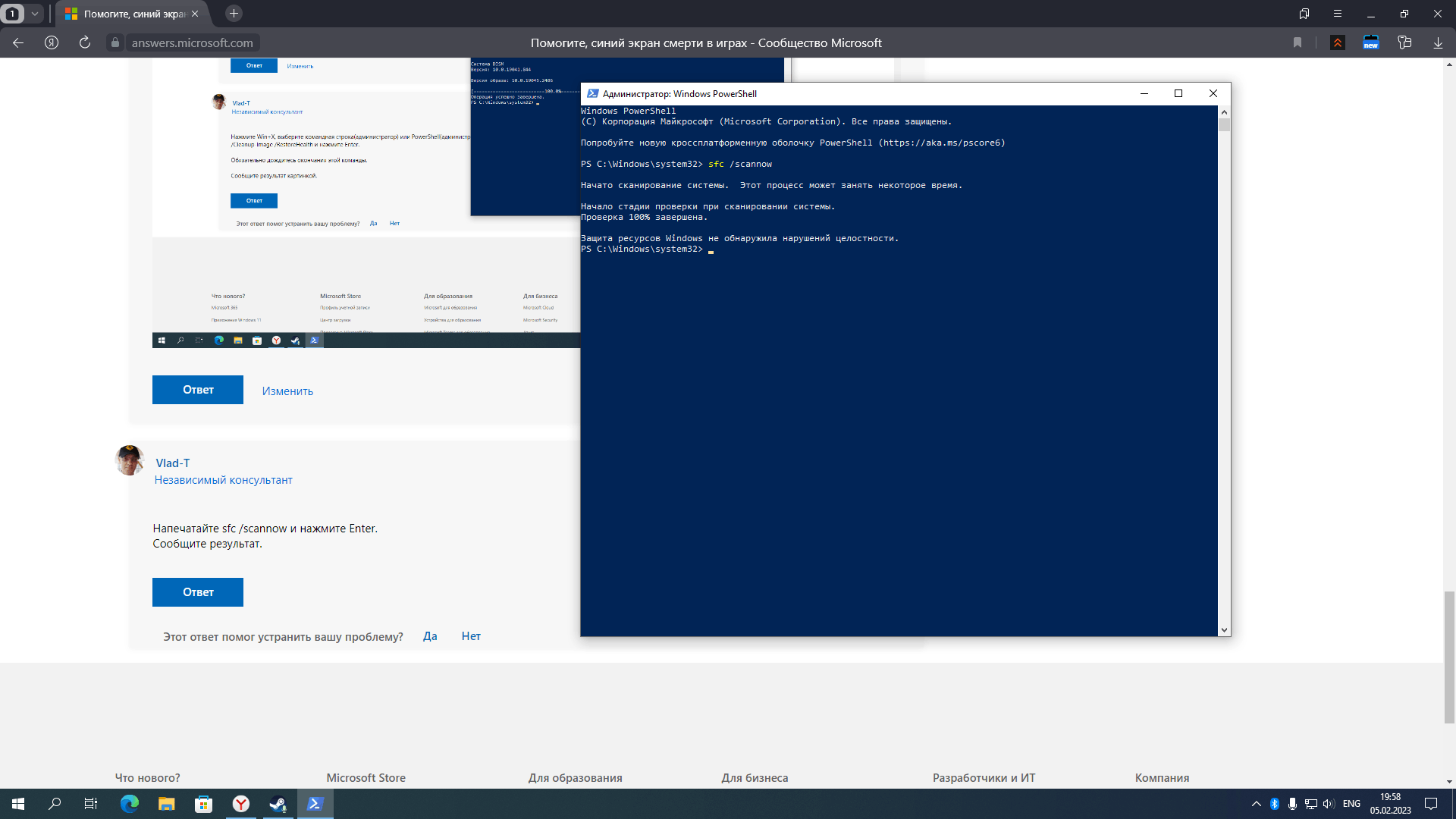Open the Windows notification center
The image size is (1456, 819).
1431,804
